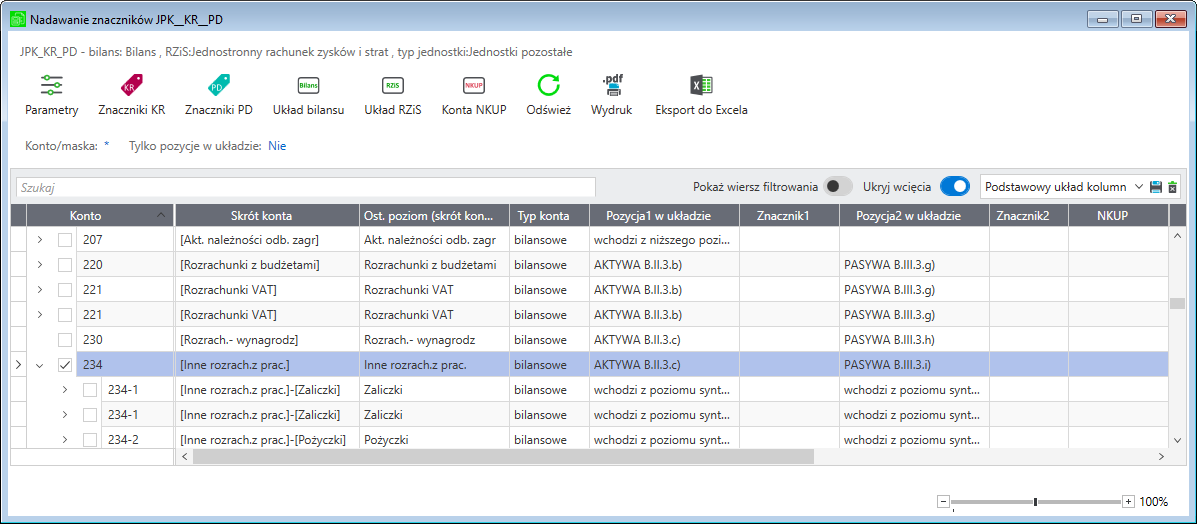Click the zoom slider plus button
Image resolution: width=1197 pixels, height=524 pixels.
coord(1128,502)
